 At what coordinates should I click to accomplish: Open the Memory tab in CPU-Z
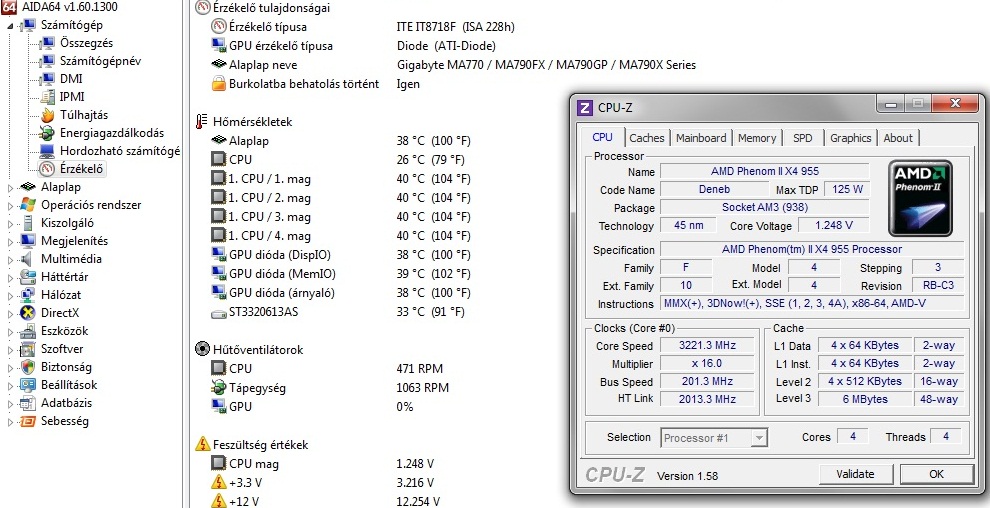pyautogui.click(x=756, y=138)
